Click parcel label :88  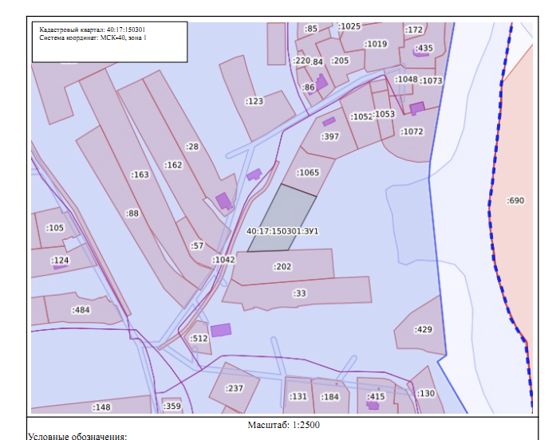click(x=132, y=214)
